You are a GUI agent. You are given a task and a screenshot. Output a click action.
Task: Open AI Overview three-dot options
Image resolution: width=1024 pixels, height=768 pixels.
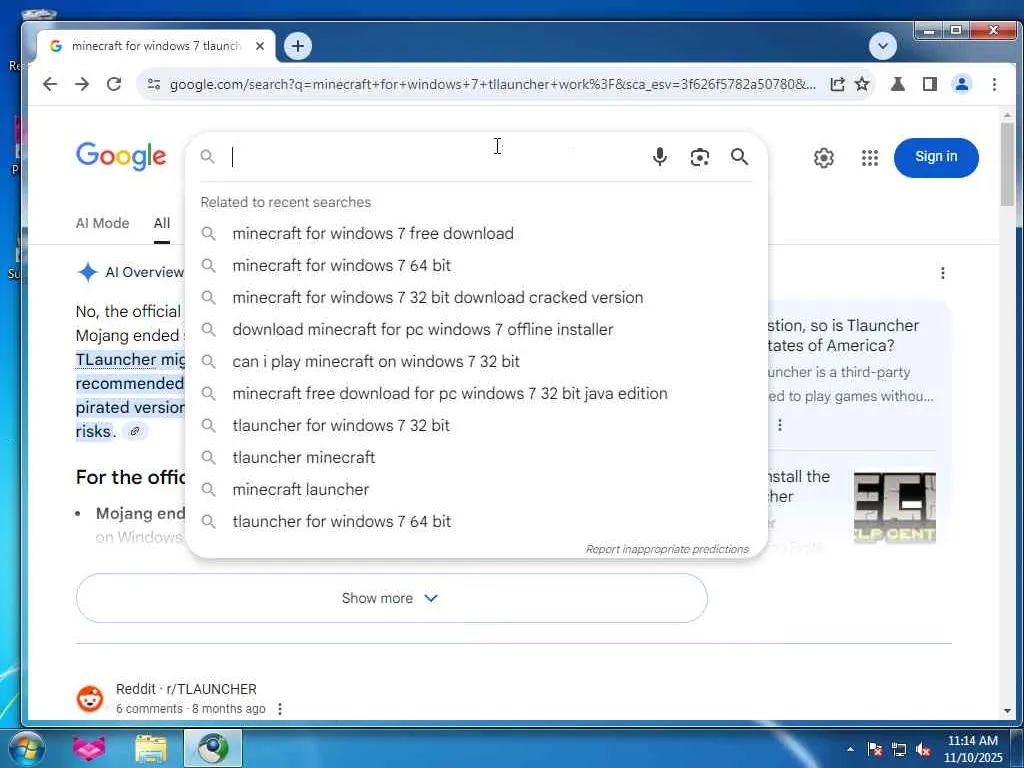click(x=942, y=273)
